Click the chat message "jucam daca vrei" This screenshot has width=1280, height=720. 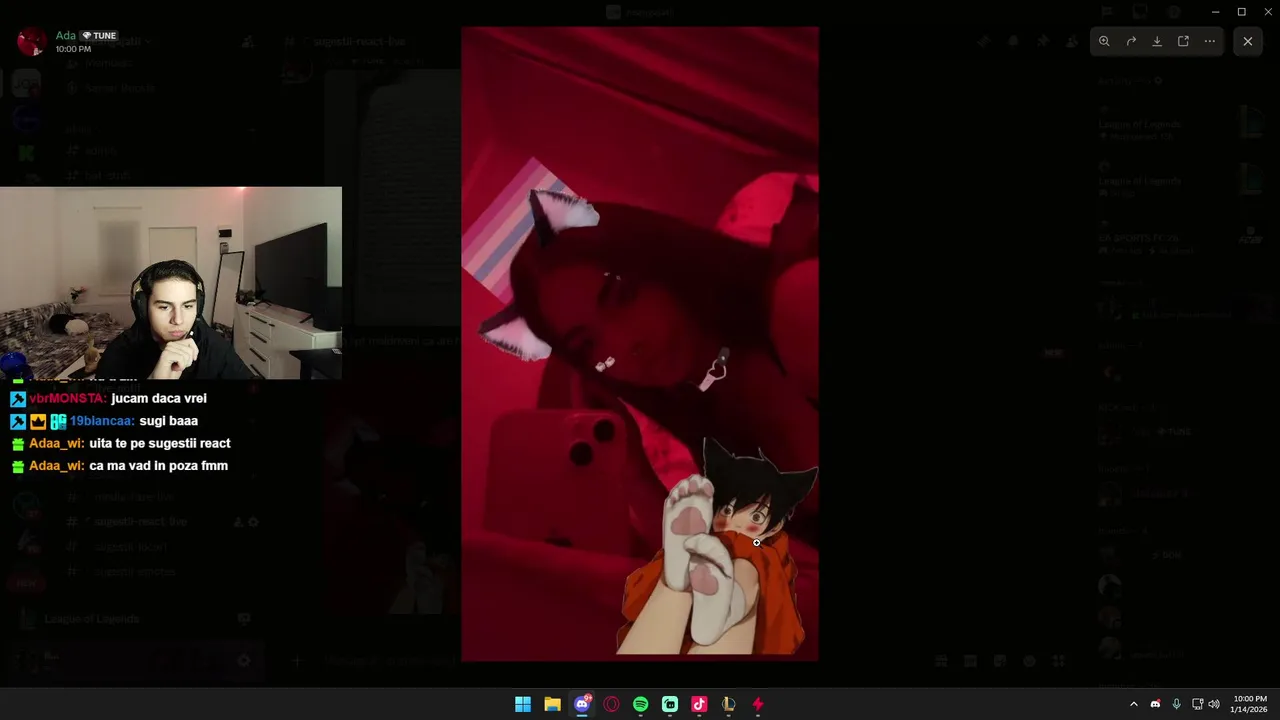pyautogui.click(x=159, y=398)
